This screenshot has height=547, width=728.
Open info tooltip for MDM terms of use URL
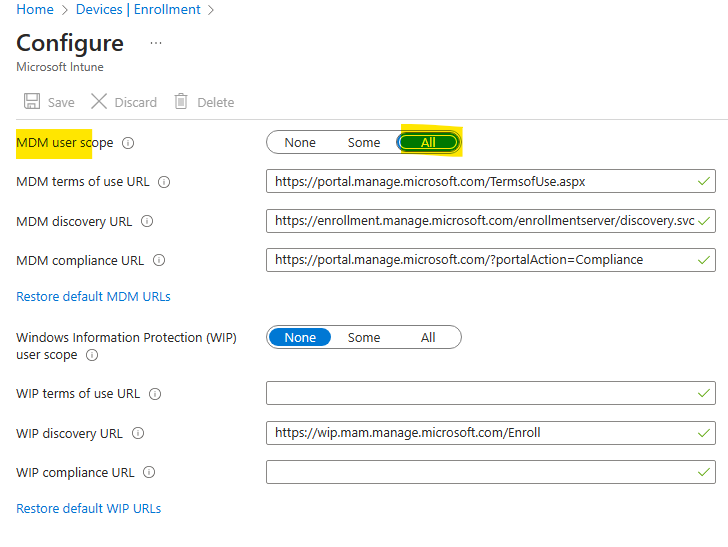pyautogui.click(x=164, y=182)
